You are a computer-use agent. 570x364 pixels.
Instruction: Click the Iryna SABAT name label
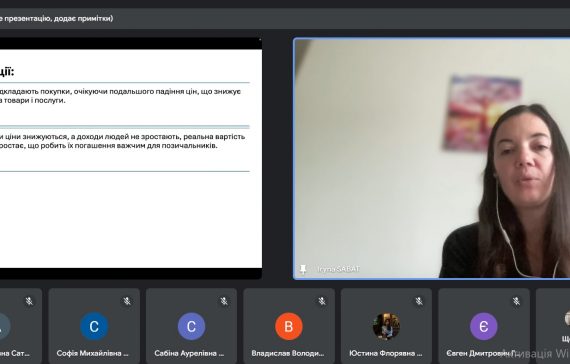338,269
